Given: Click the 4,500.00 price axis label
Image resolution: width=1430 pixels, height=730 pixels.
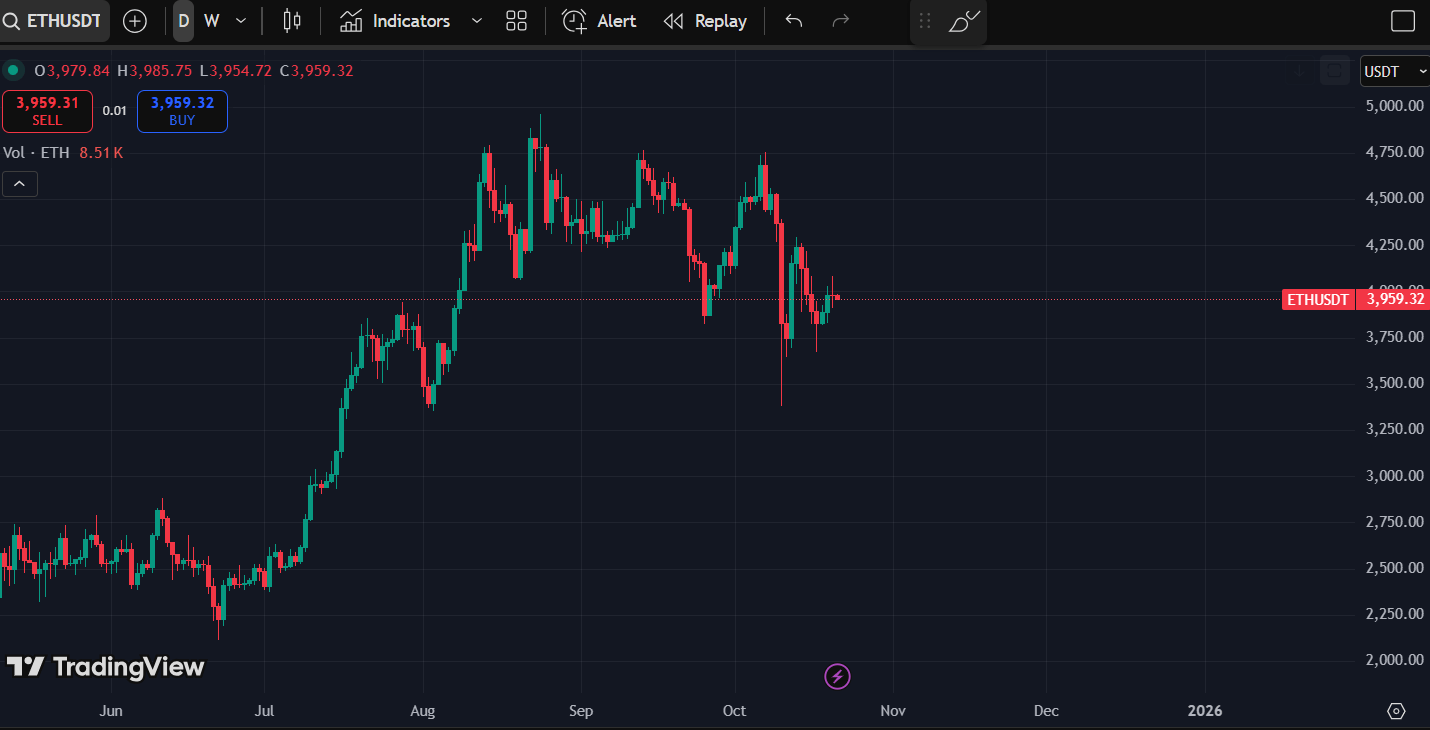Looking at the screenshot, I should click(1394, 198).
